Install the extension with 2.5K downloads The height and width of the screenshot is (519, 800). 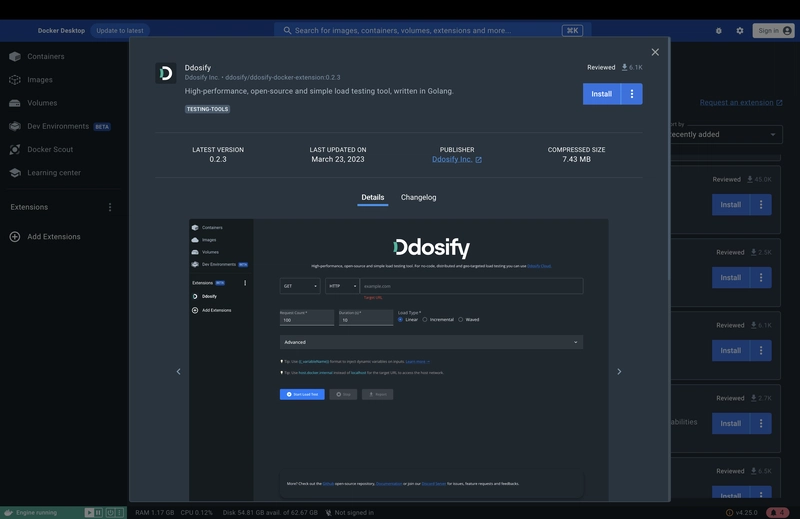[731, 278]
